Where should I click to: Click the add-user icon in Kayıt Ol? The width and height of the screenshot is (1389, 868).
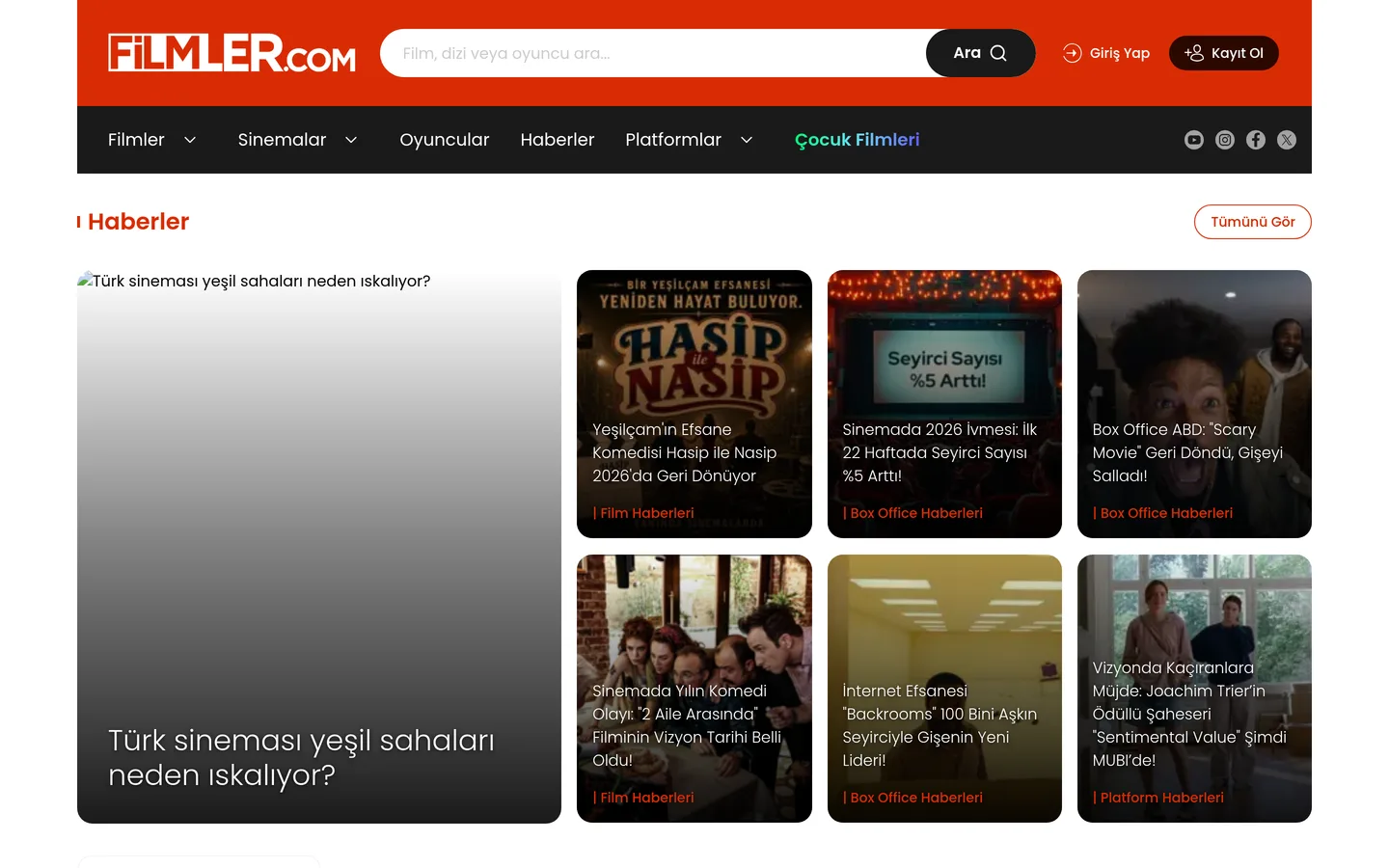[x=1194, y=53]
